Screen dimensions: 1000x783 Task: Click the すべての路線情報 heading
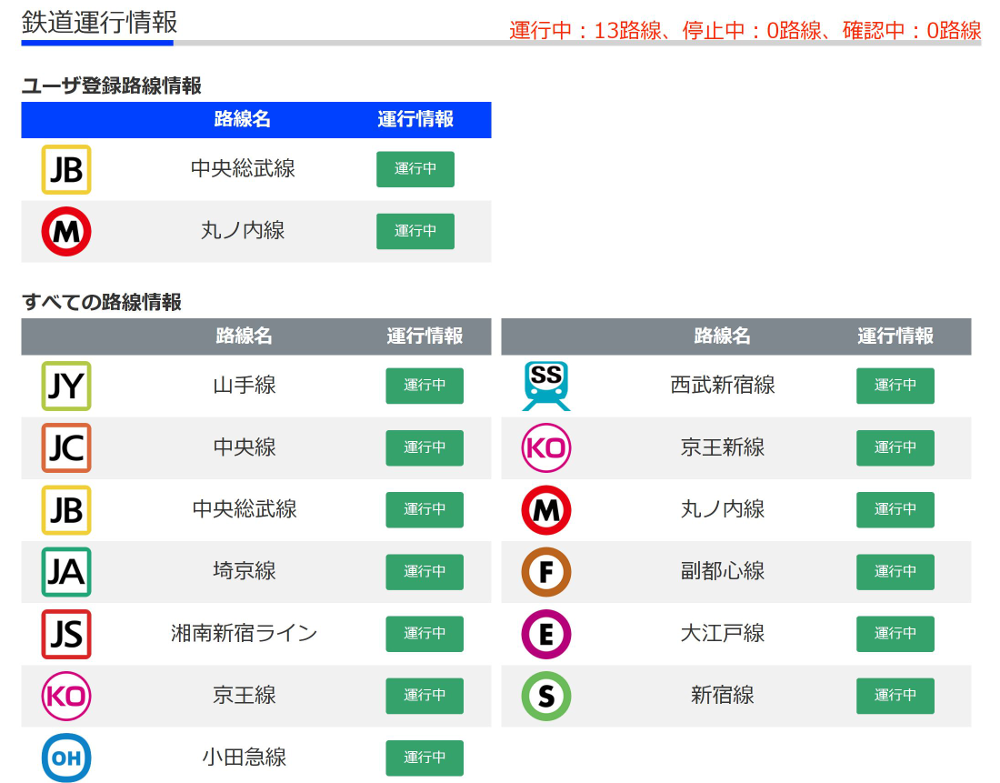click(101, 302)
